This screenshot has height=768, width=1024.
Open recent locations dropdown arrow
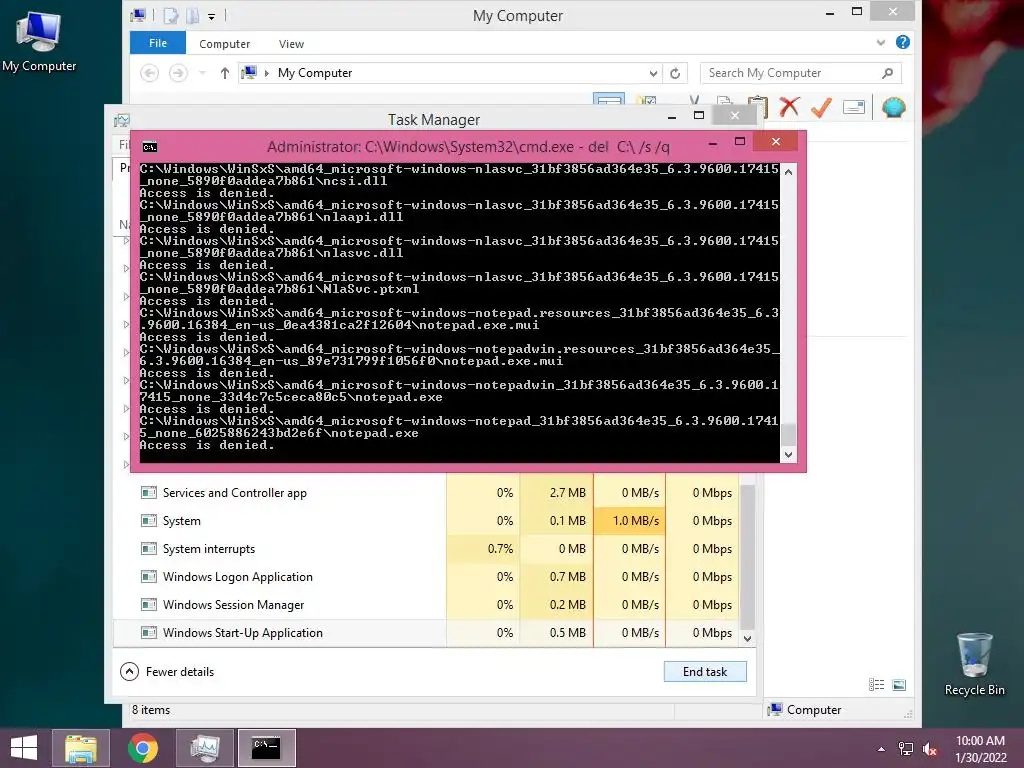pos(202,73)
